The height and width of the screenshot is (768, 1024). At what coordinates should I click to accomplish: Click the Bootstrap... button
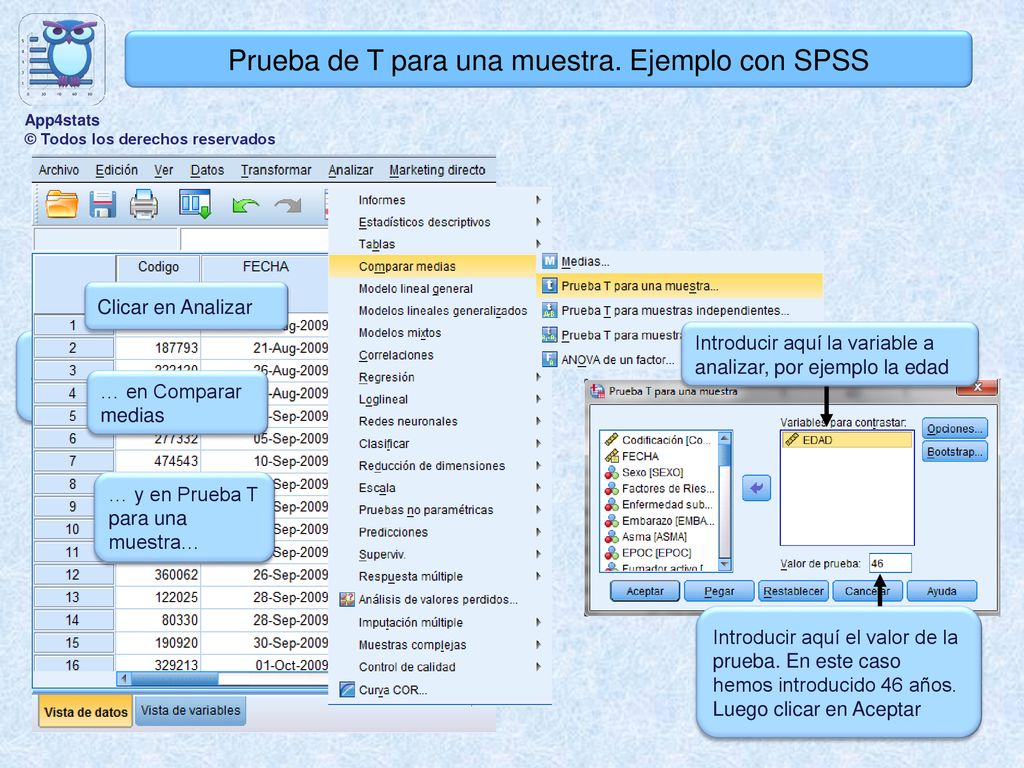click(x=955, y=452)
